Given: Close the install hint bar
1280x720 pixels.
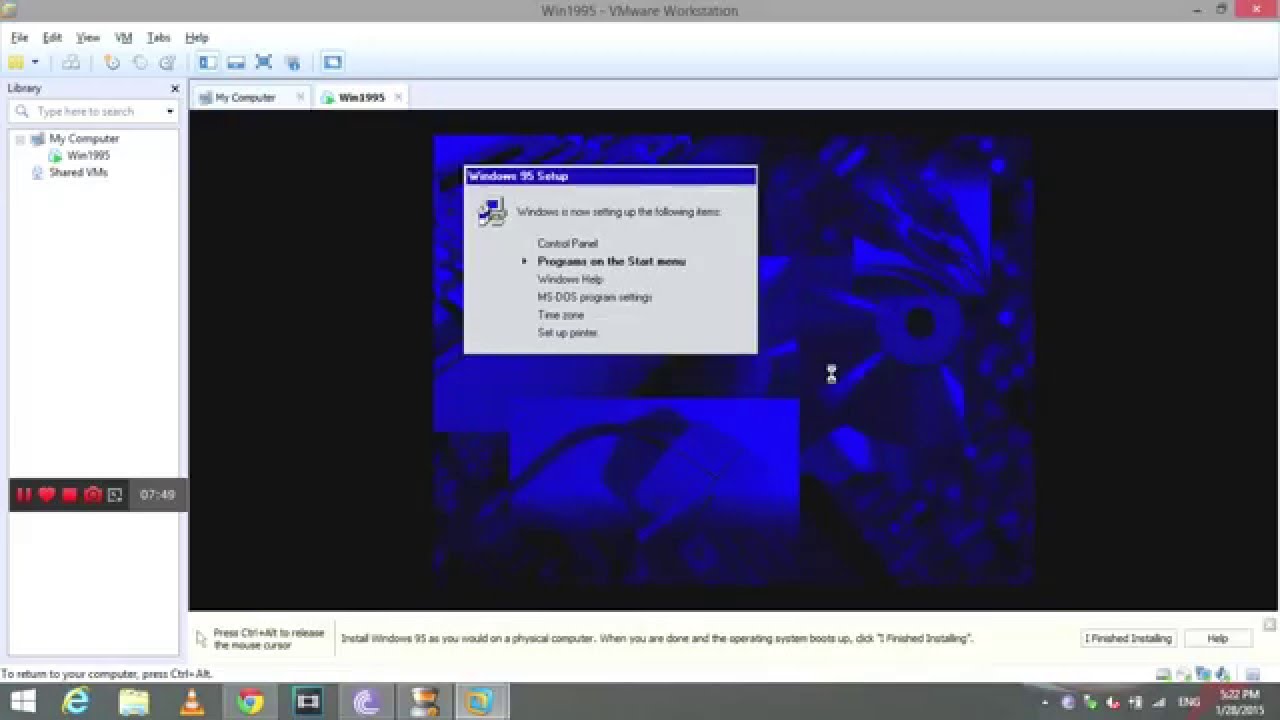Looking at the screenshot, I should click(1269, 625).
